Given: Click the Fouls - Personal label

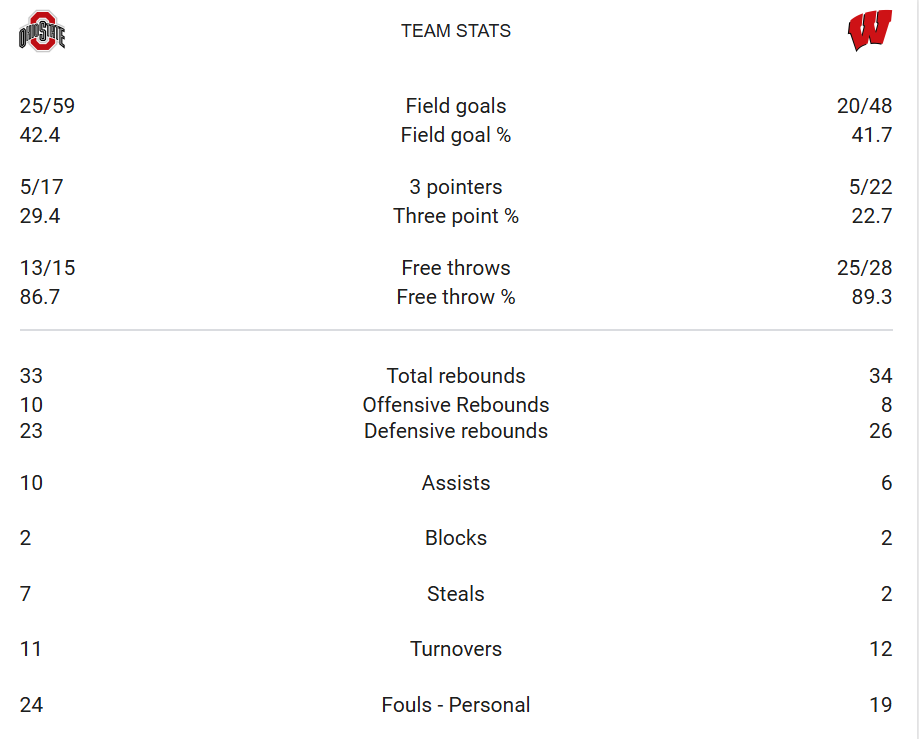Looking at the screenshot, I should click(x=456, y=704).
